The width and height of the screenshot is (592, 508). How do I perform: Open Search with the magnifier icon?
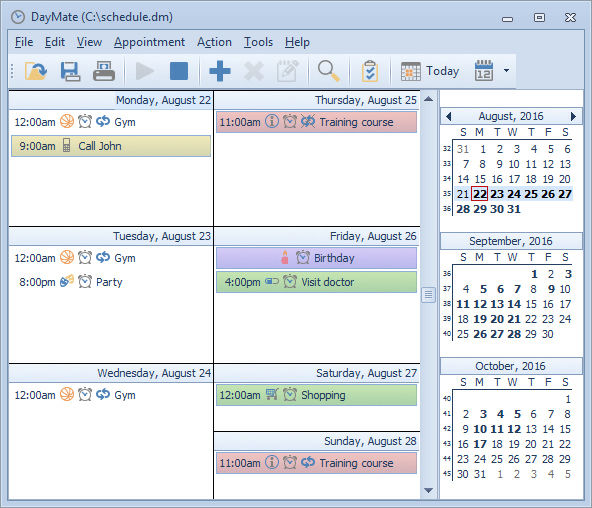click(x=328, y=71)
